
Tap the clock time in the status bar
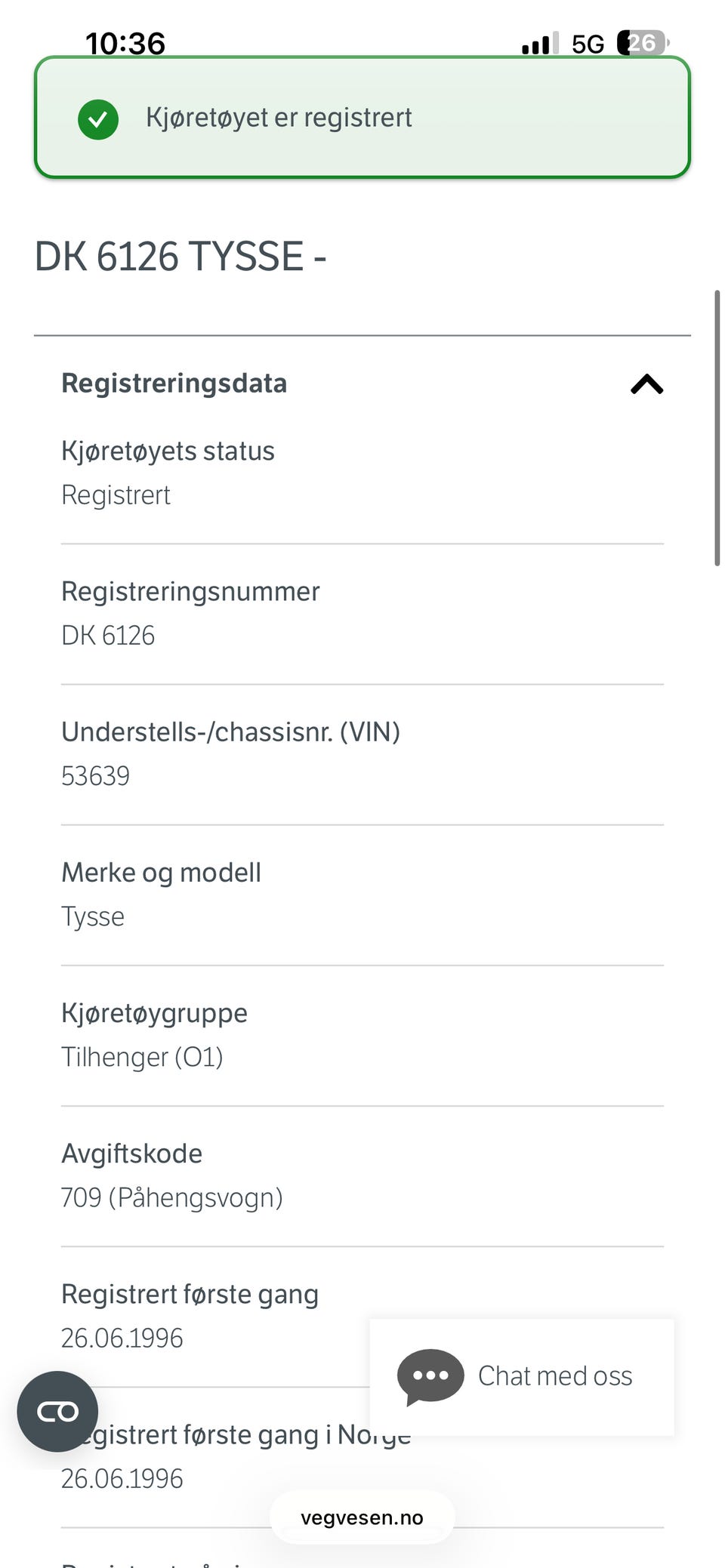coord(125,43)
